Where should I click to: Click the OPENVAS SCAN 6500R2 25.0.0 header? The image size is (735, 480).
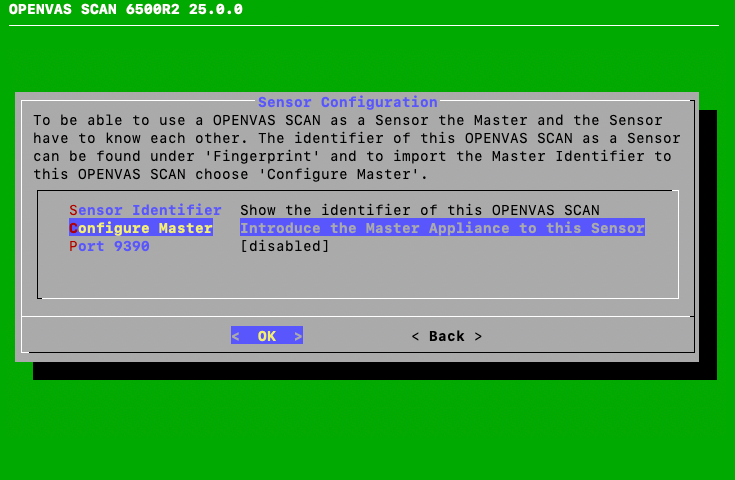click(x=125, y=10)
